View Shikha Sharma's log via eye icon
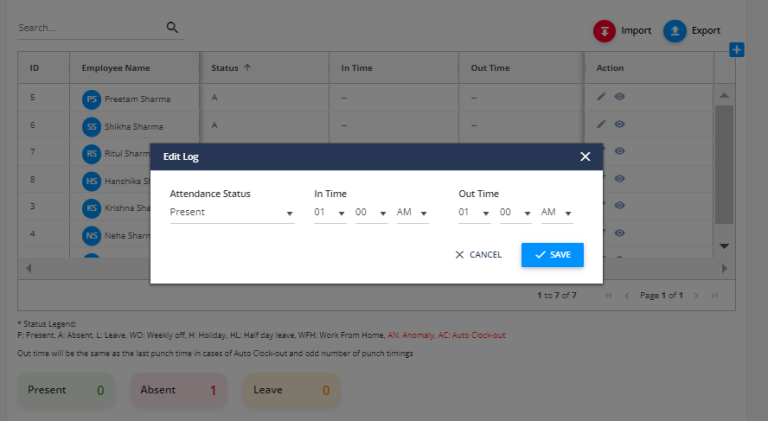Viewport: 768px width, 421px height. pos(620,125)
